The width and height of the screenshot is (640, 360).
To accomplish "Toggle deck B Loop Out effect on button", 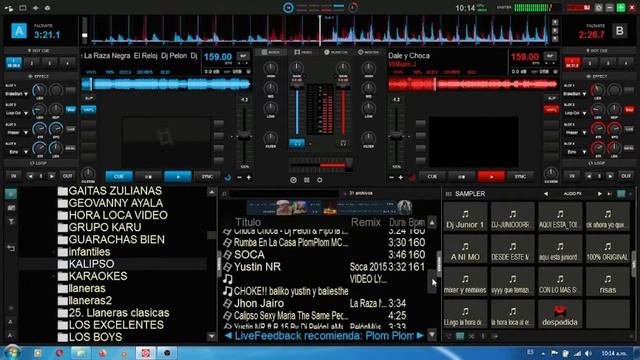I will pyautogui.click(x=629, y=109).
